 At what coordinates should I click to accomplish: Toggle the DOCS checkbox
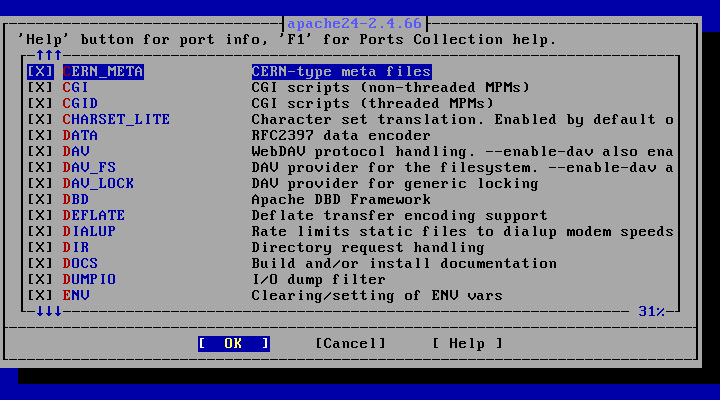coord(40,264)
